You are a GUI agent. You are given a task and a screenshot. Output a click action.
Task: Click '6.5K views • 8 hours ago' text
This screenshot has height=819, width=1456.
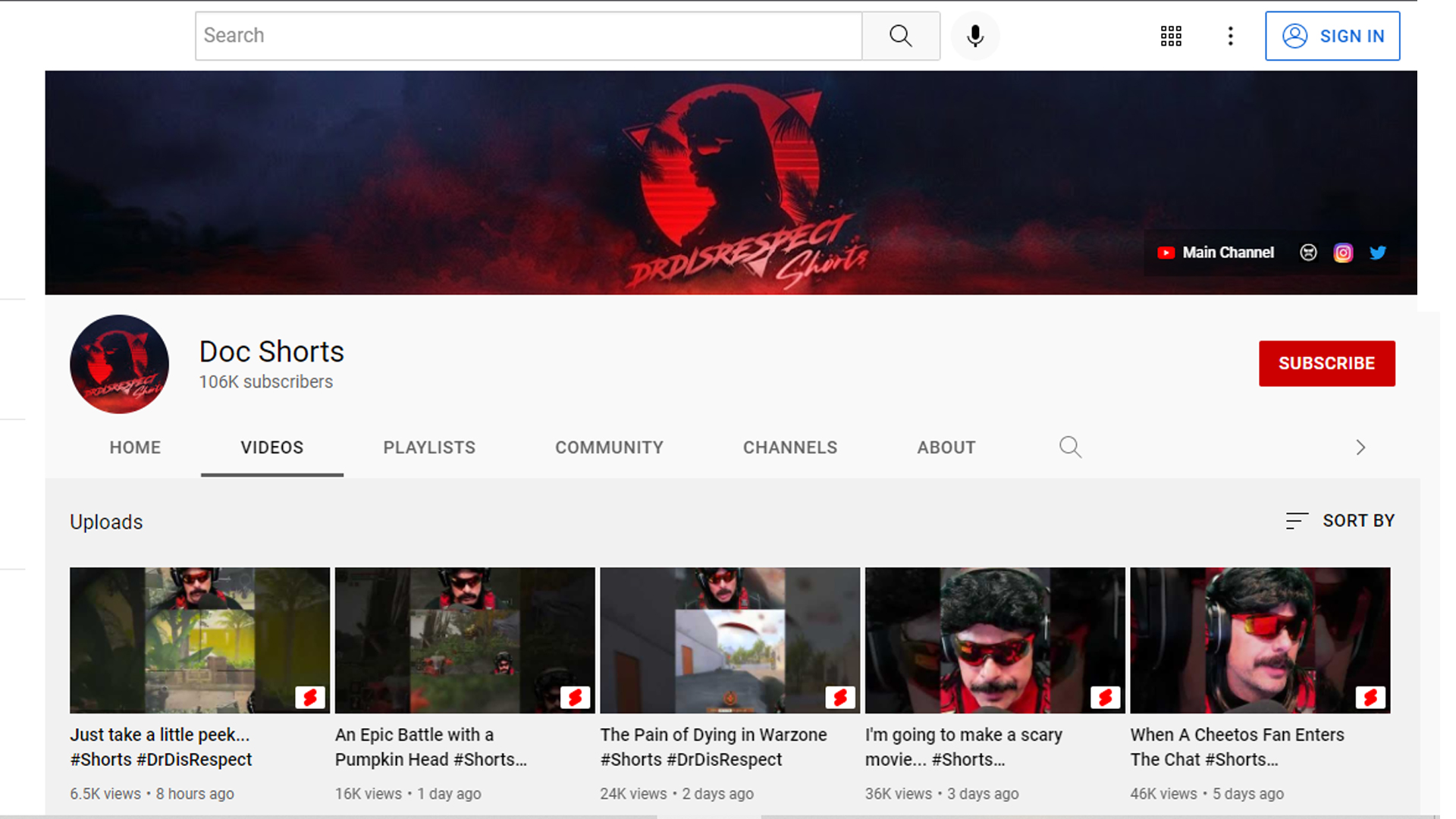tap(152, 794)
